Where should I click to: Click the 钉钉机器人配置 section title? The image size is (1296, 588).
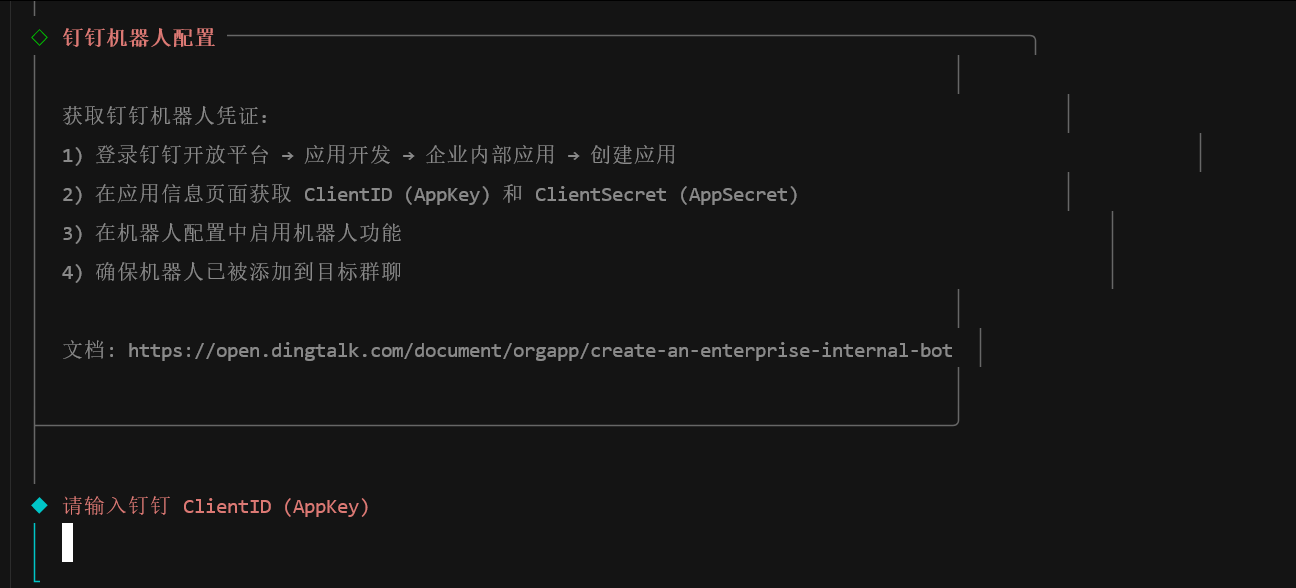point(139,38)
